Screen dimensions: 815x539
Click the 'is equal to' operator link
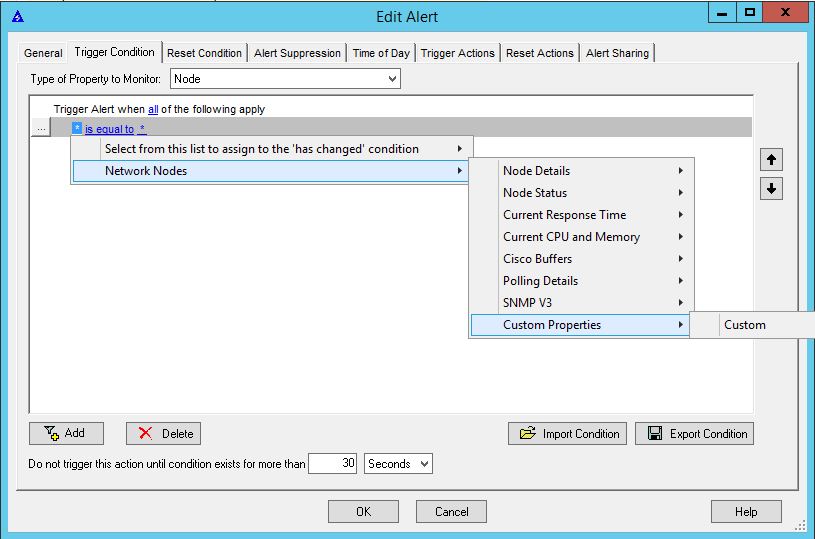pos(110,129)
